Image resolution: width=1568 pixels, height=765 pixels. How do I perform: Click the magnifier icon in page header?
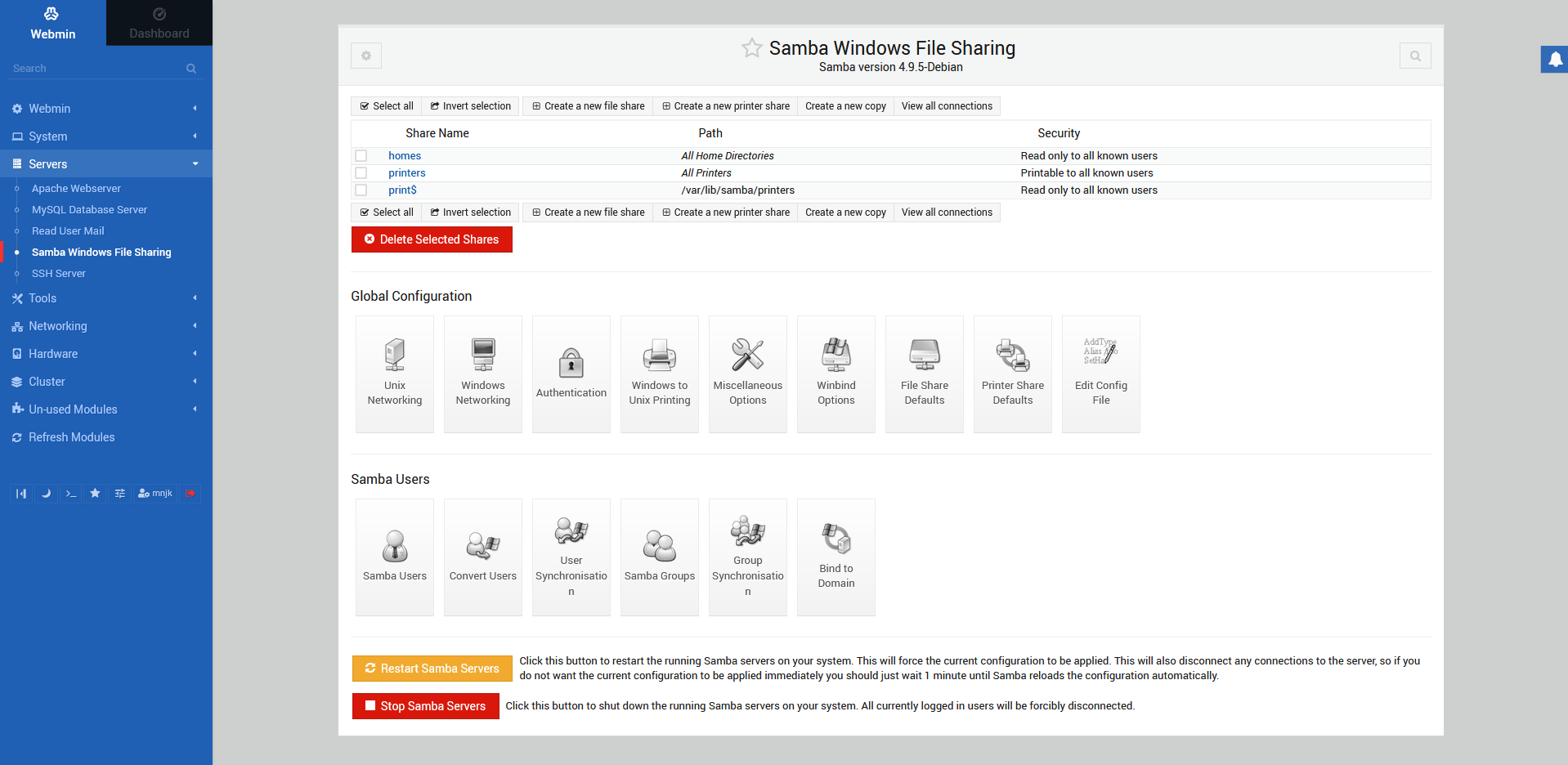point(1415,56)
